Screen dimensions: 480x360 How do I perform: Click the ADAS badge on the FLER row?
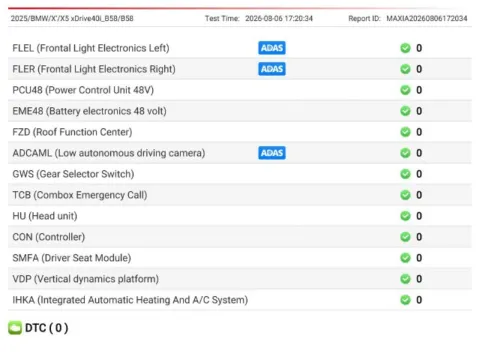(272, 69)
